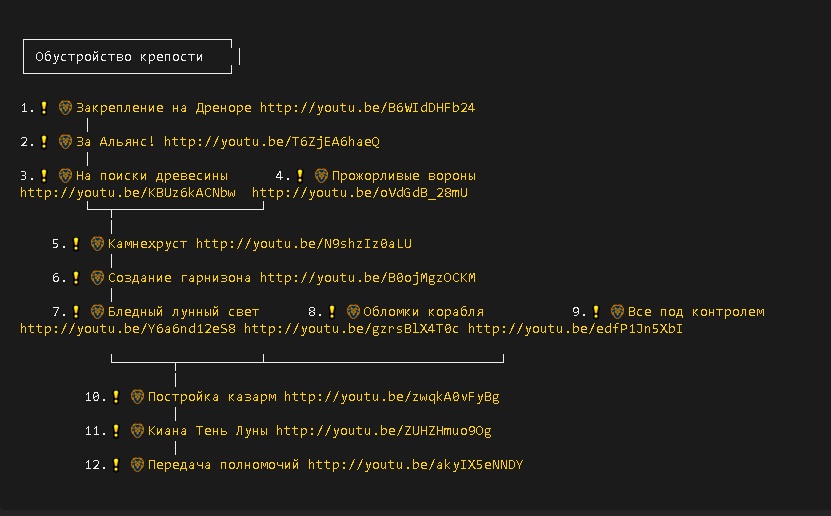Click the yellow exclamation mark beside quest 1
Screen dimensions: 831x516
[x=44, y=107]
